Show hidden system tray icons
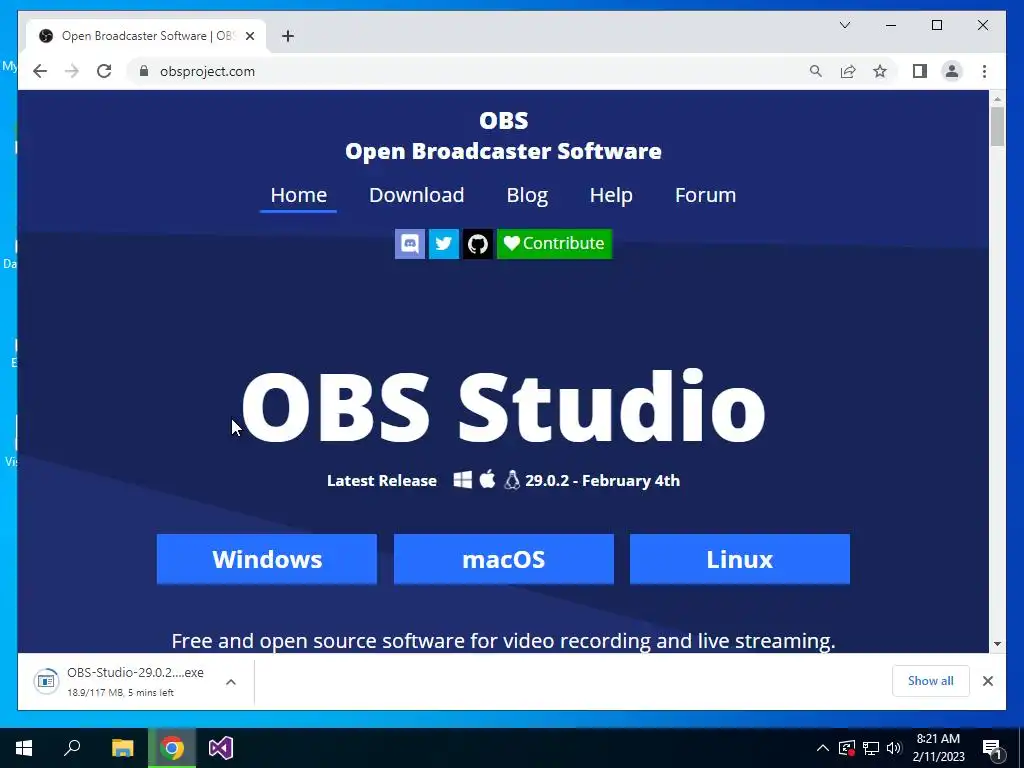1024x768 pixels. click(823, 748)
